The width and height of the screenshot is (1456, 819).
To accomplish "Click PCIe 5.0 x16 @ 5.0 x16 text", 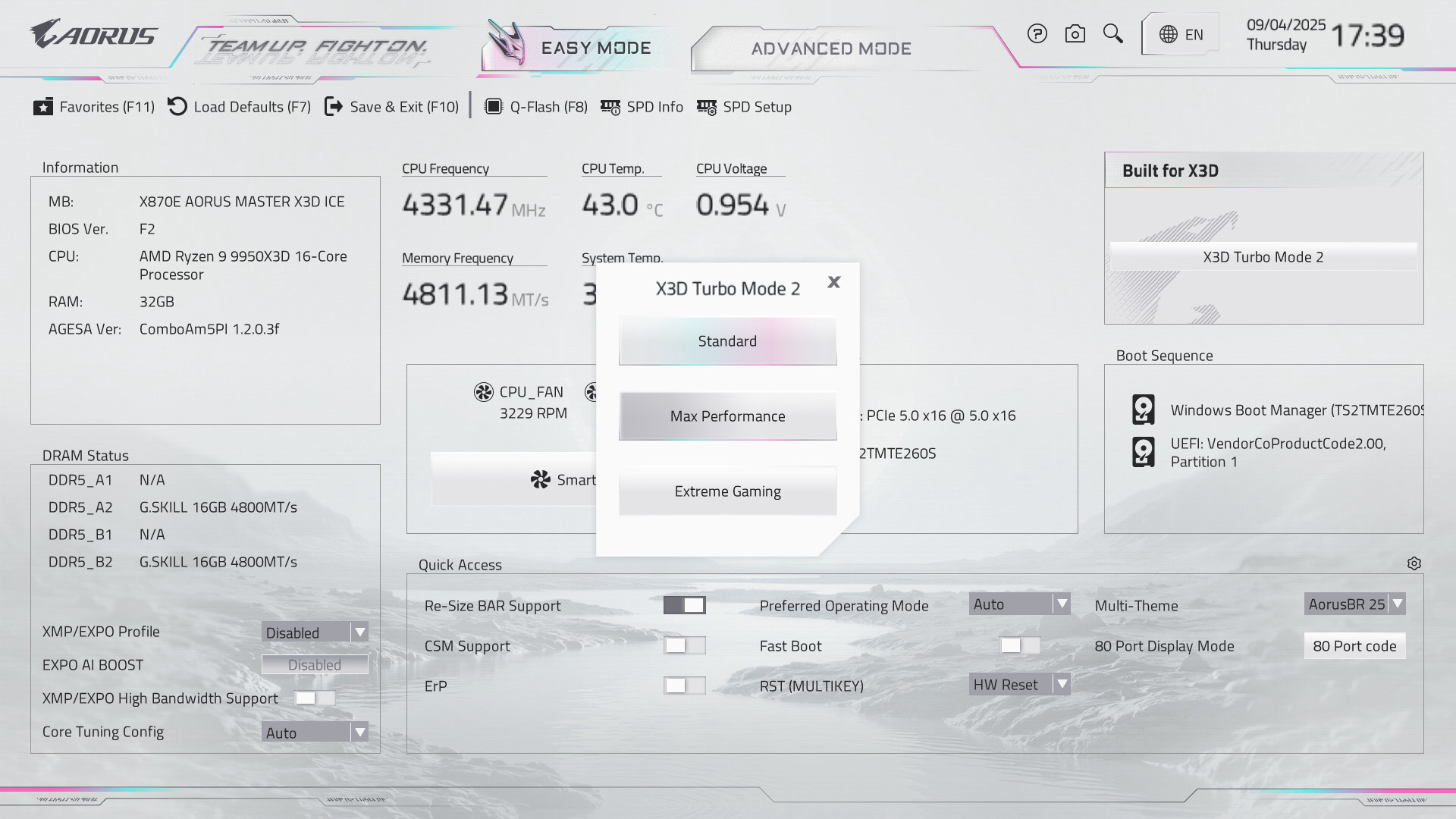I will [941, 416].
